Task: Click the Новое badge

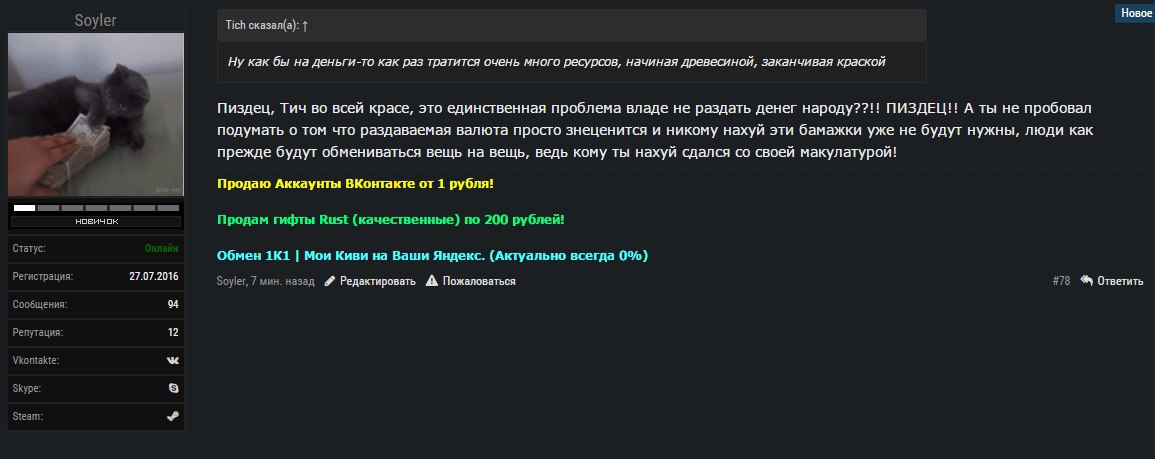Action: tap(1135, 13)
